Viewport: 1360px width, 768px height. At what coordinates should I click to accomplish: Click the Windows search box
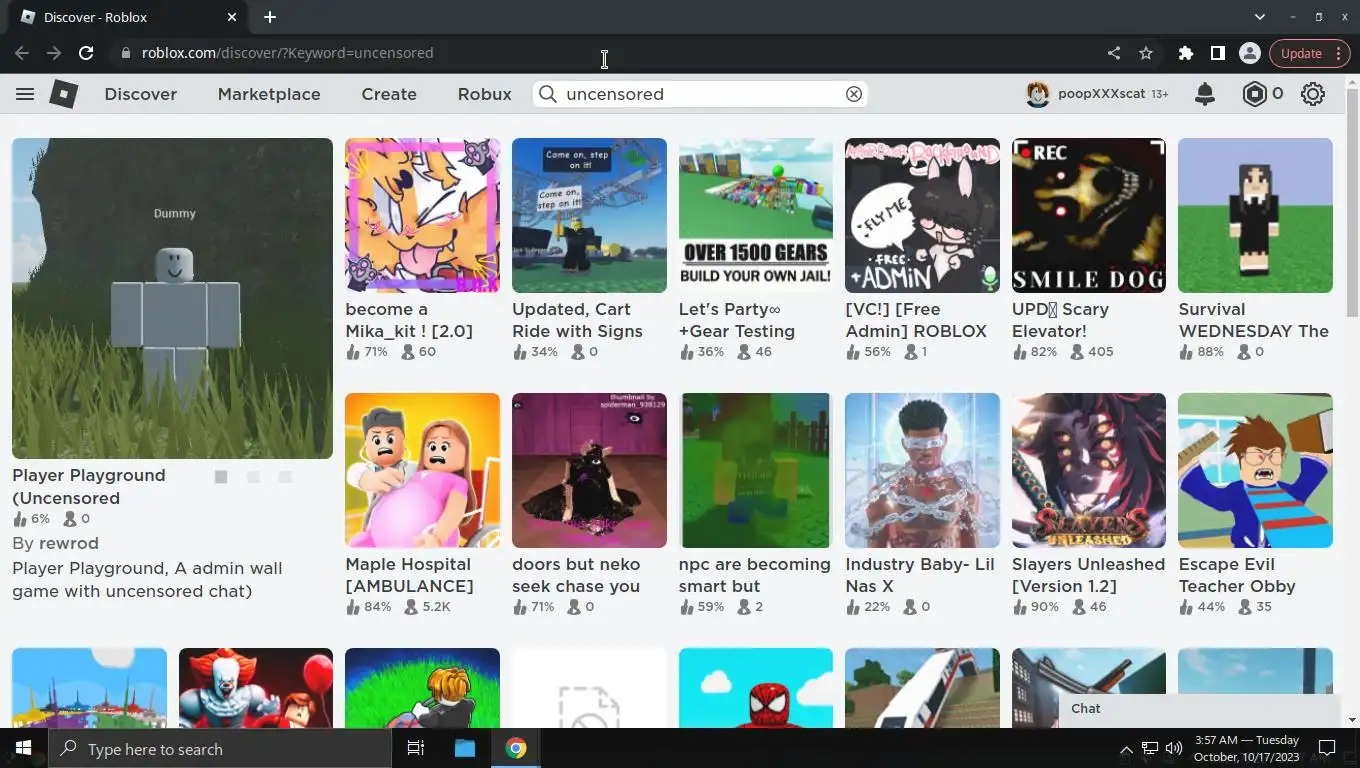(x=220, y=748)
